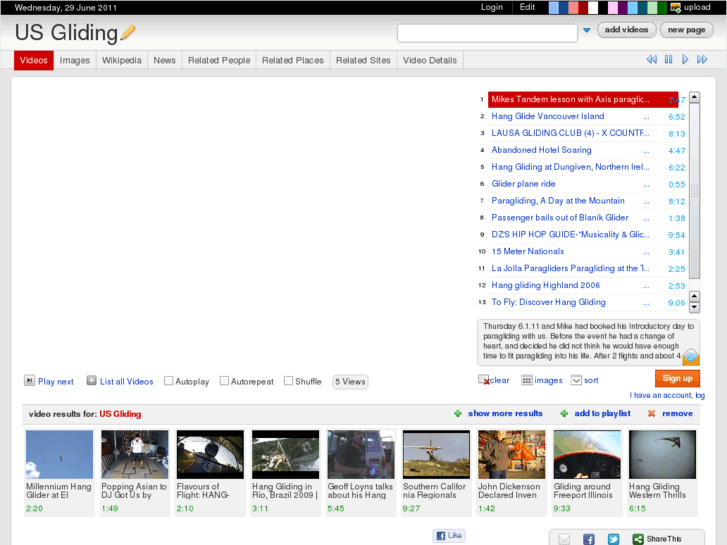727x545 pixels.
Task: Start playback with the play arrow
Action: 685,59
